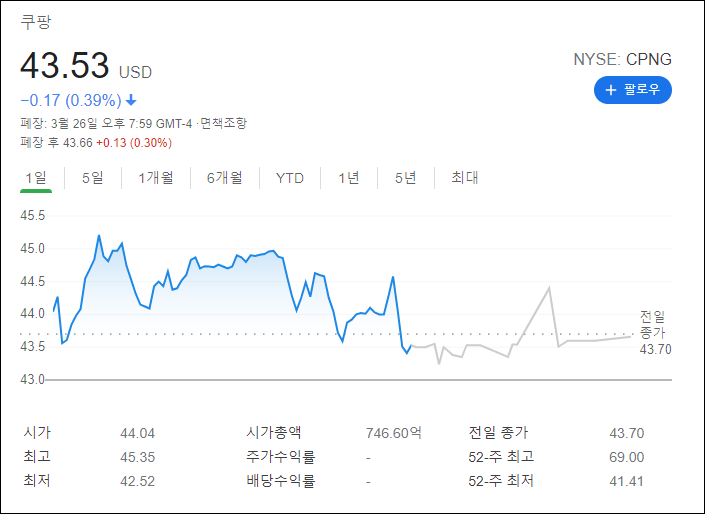Open the 면책조항 disclaimer link
This screenshot has height=514, width=705.
(223, 123)
